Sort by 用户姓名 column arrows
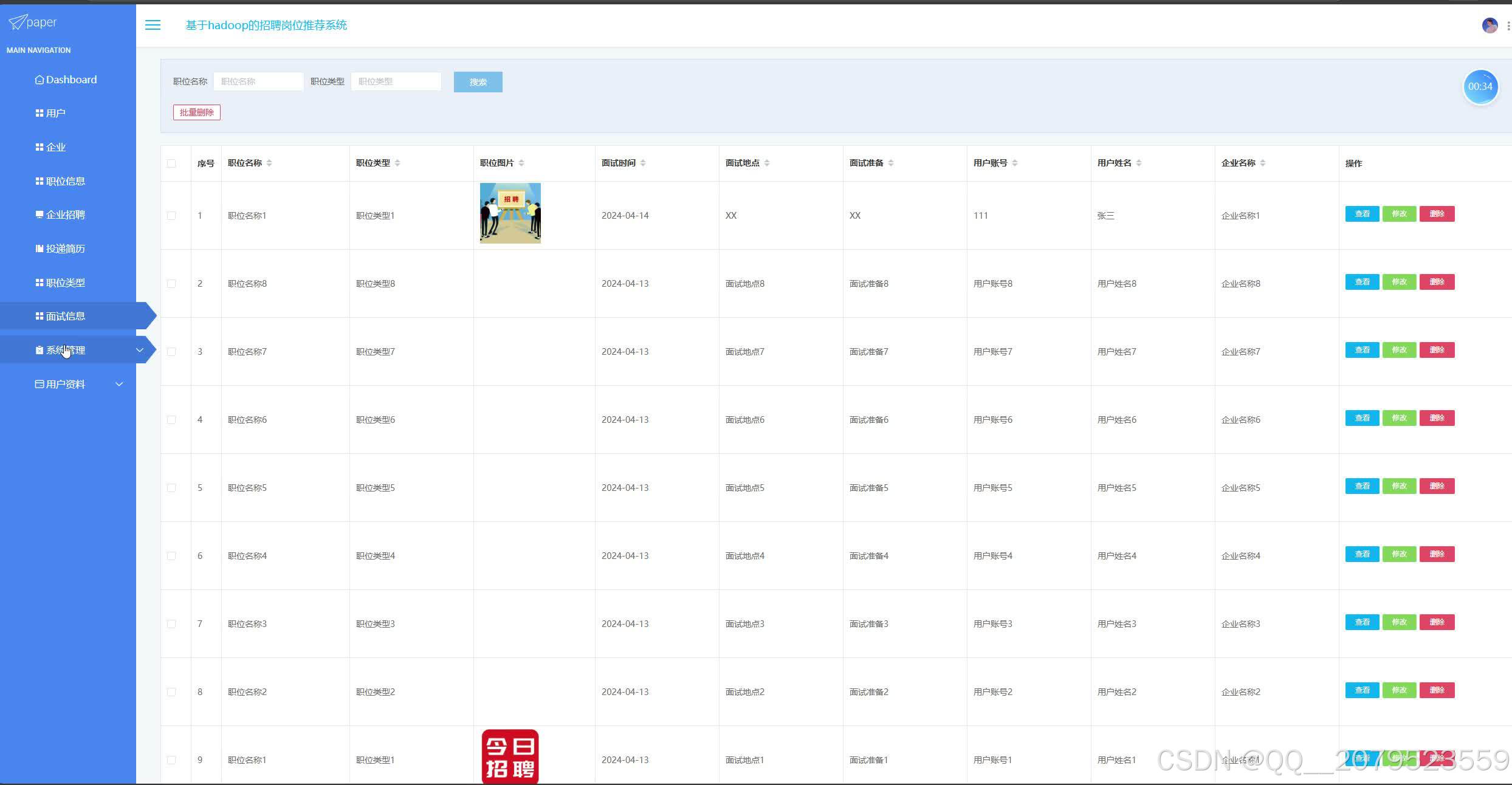 pos(1139,163)
